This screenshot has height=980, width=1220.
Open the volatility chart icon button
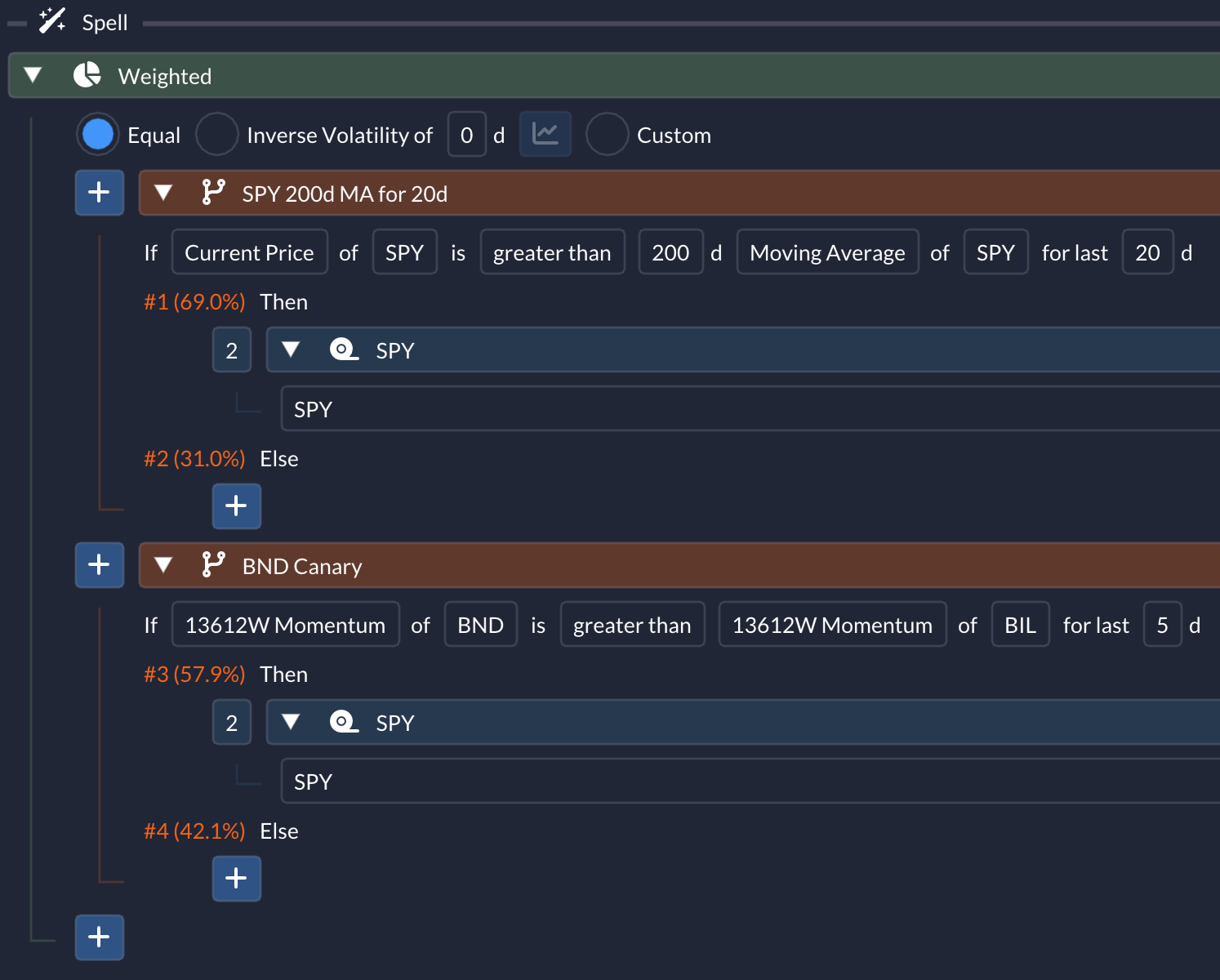click(545, 134)
